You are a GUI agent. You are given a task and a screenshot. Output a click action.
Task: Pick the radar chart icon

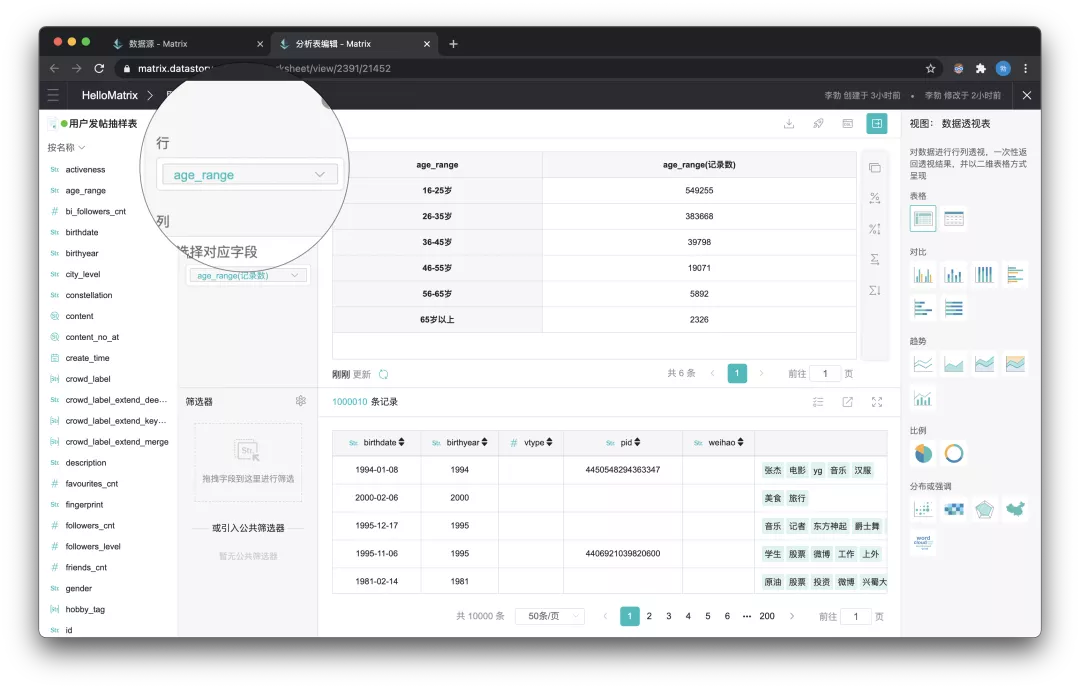[984, 509]
